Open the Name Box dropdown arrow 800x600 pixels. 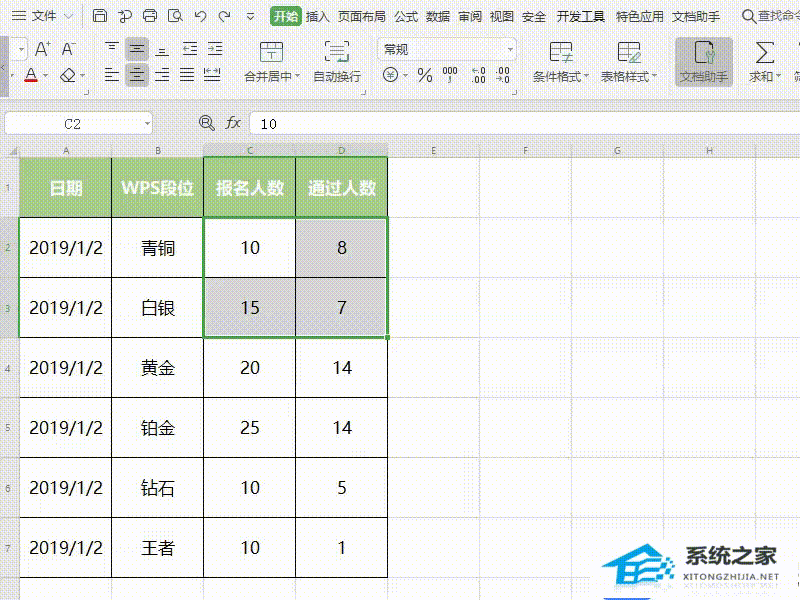[x=148, y=123]
